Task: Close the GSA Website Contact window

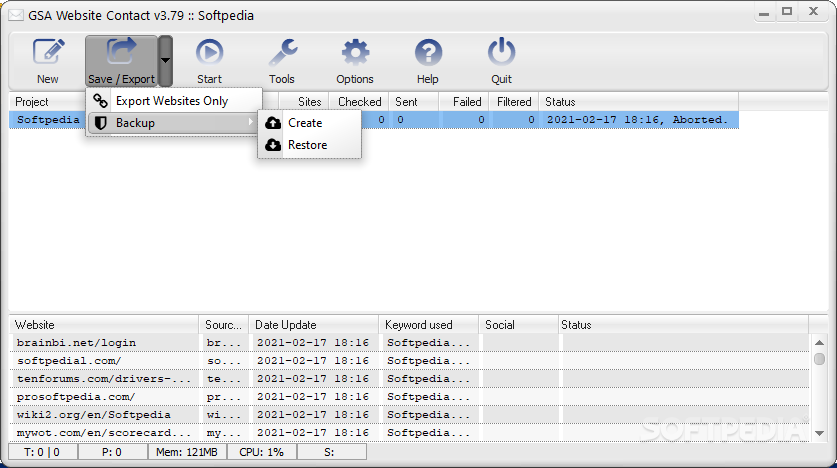Action: [x=814, y=12]
